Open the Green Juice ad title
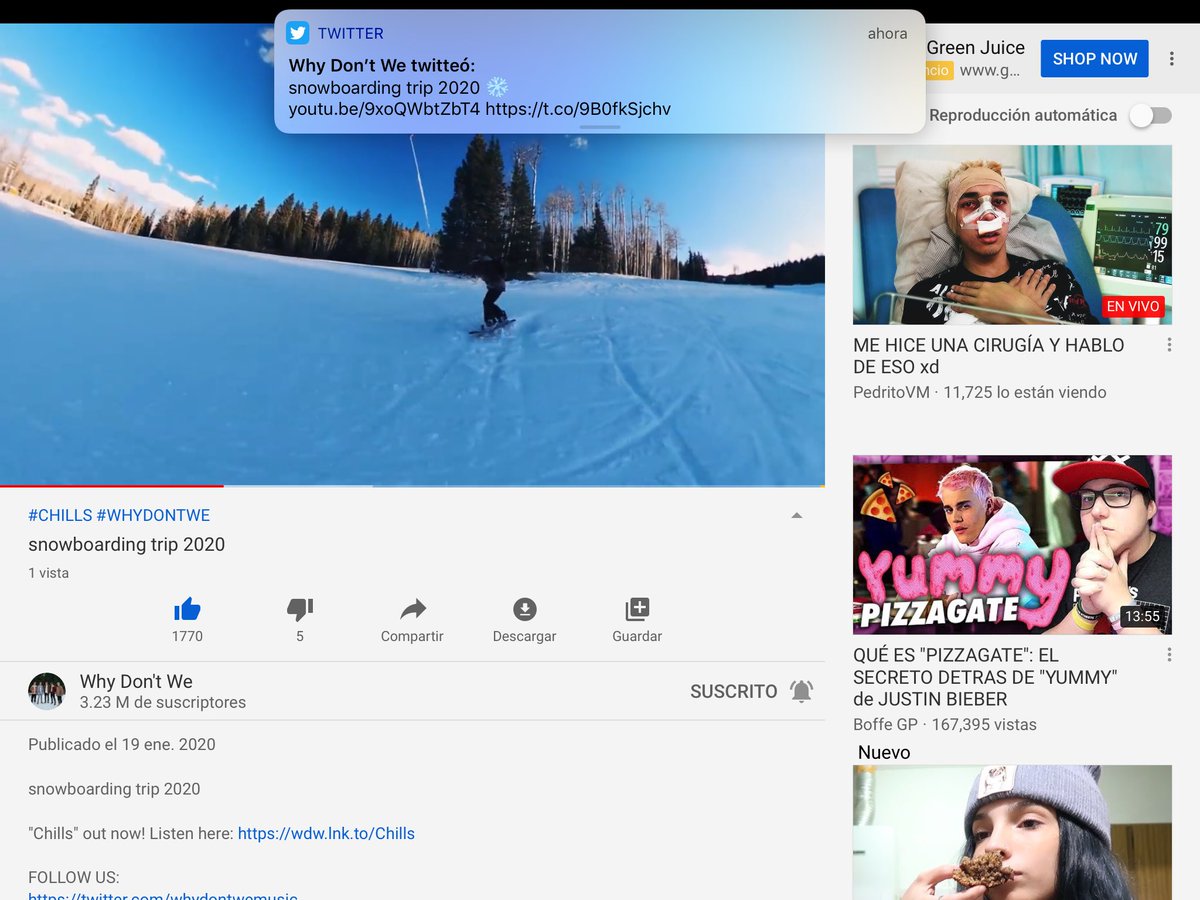 (x=975, y=47)
